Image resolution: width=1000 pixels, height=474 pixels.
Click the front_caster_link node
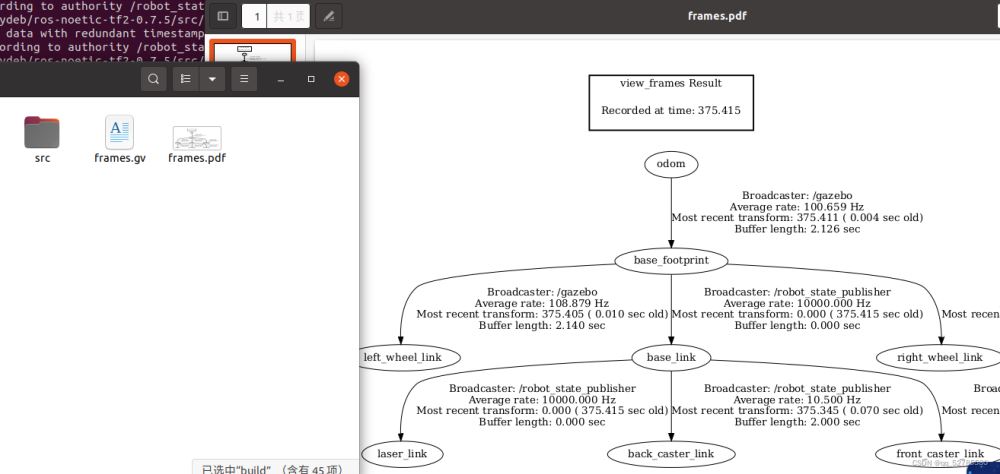[x=939, y=454]
